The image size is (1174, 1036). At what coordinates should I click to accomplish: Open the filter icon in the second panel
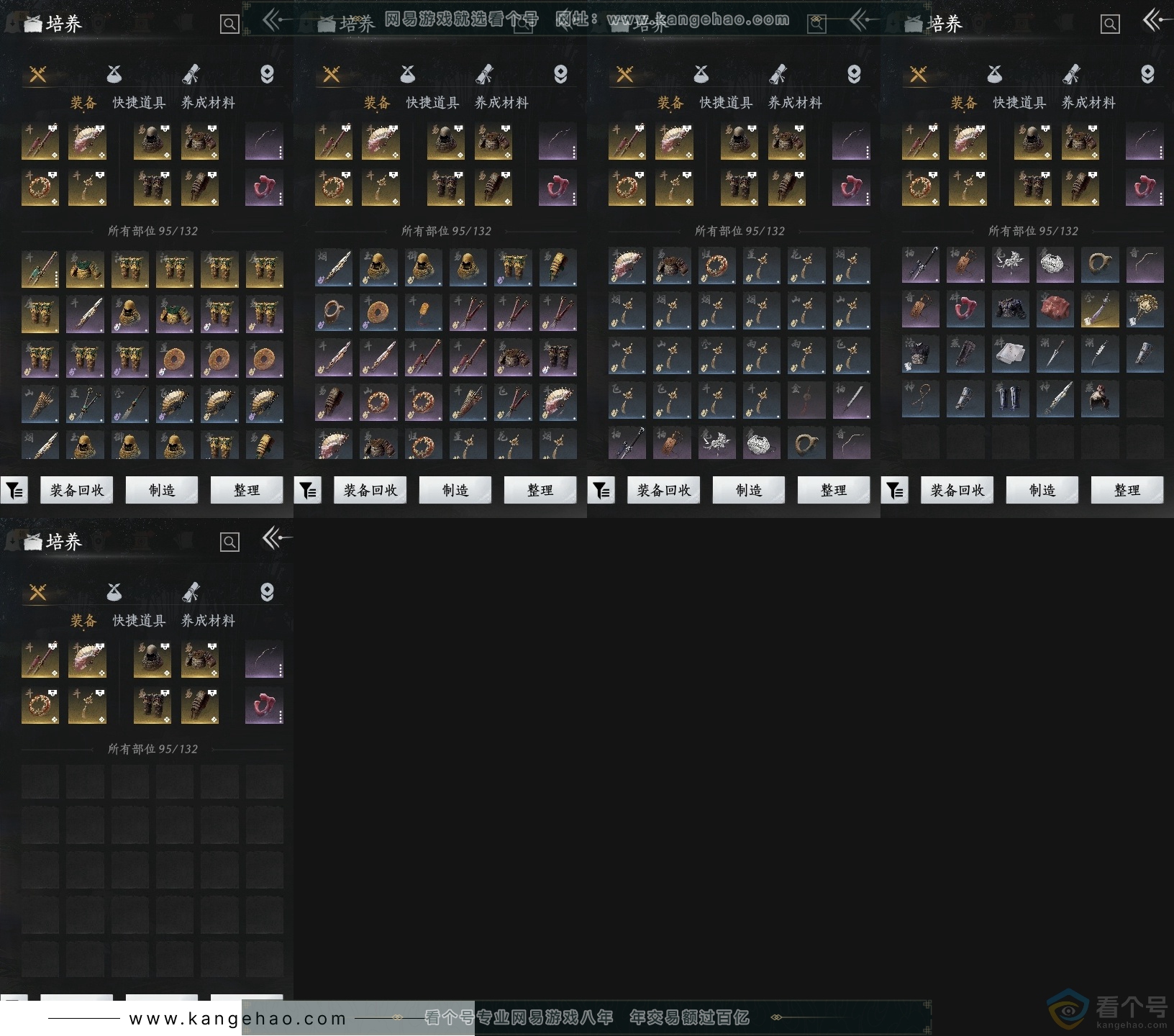tap(308, 491)
